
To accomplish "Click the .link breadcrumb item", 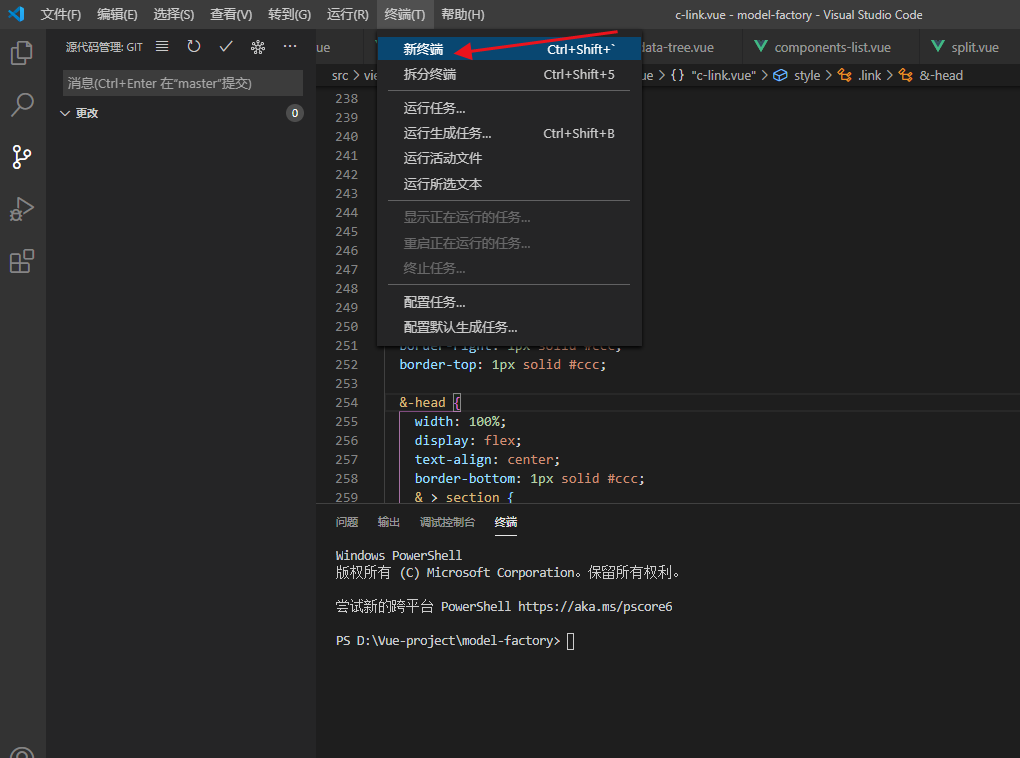I will pos(869,75).
